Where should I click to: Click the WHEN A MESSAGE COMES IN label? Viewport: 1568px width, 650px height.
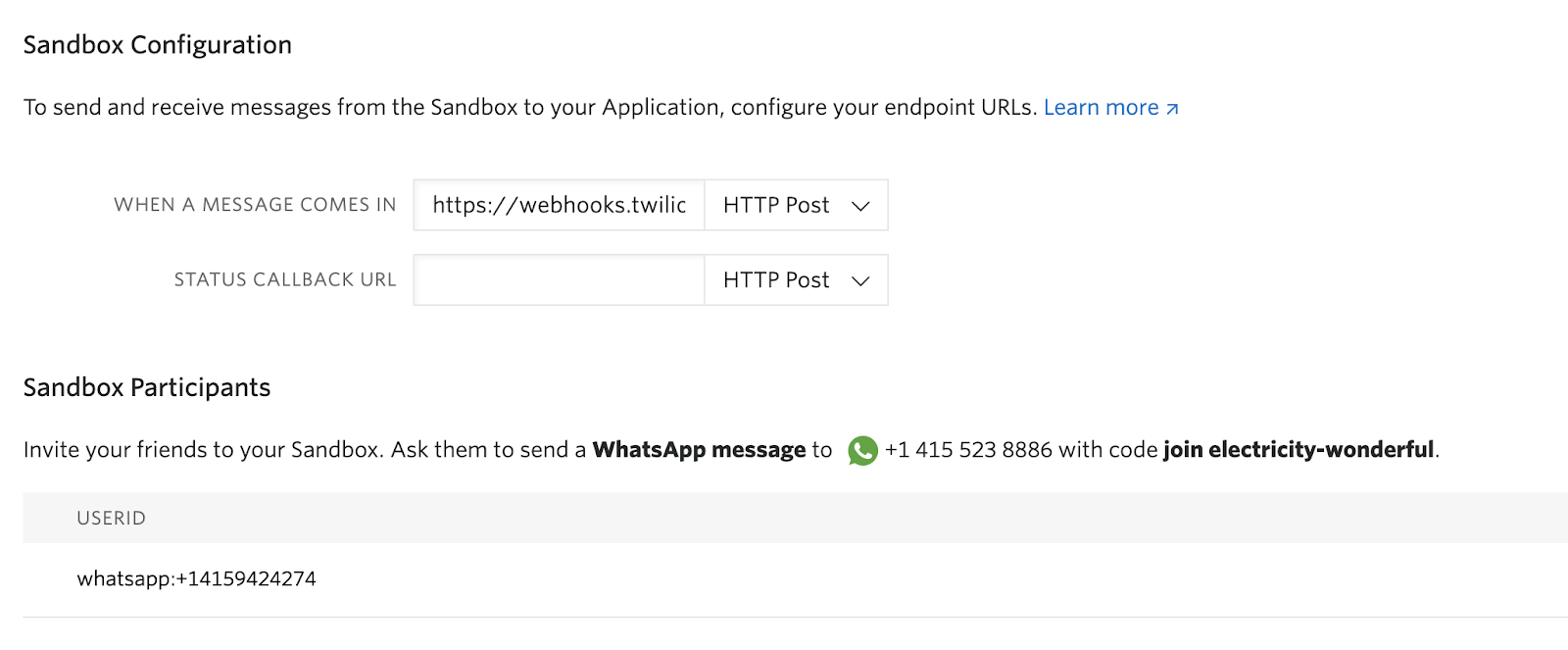tap(255, 205)
